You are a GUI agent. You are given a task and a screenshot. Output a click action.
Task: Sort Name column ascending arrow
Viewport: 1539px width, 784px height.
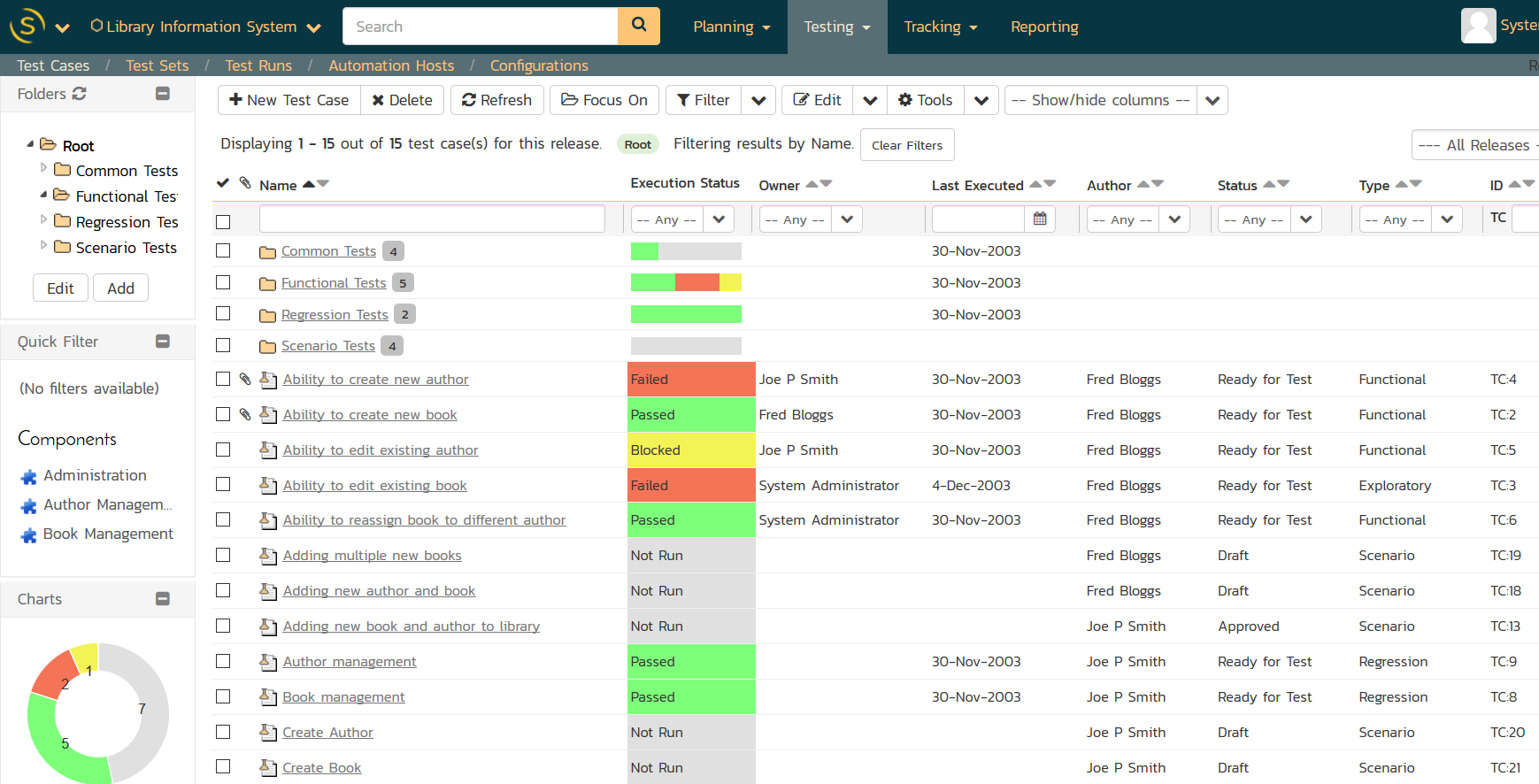[309, 184]
